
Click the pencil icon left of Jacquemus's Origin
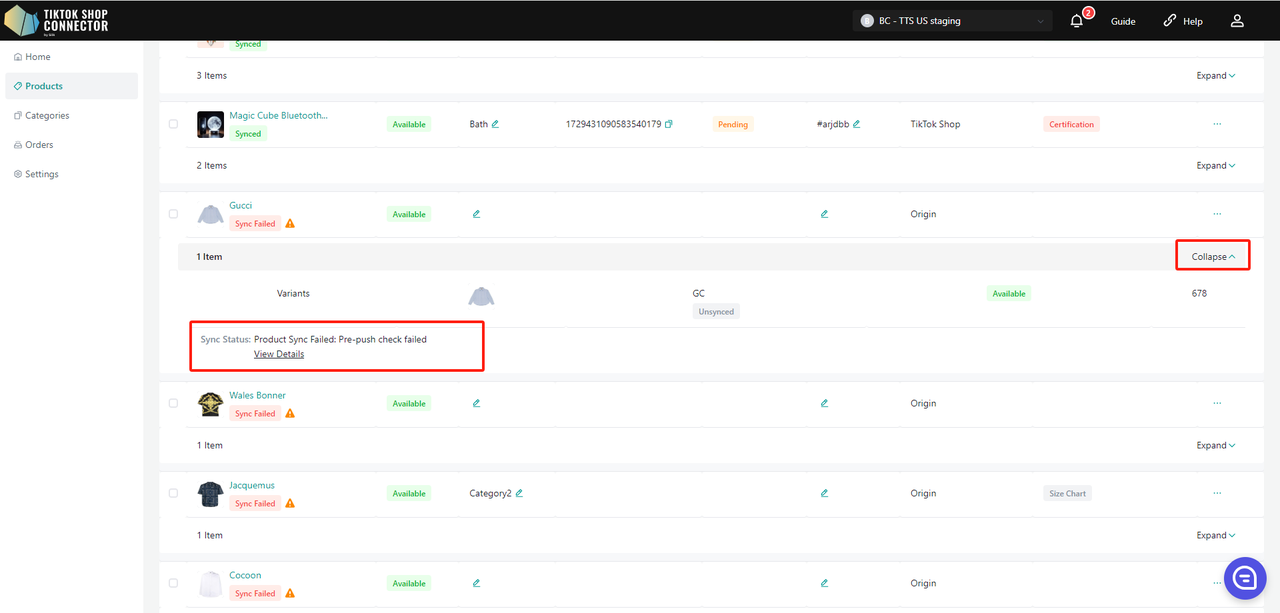pos(824,493)
